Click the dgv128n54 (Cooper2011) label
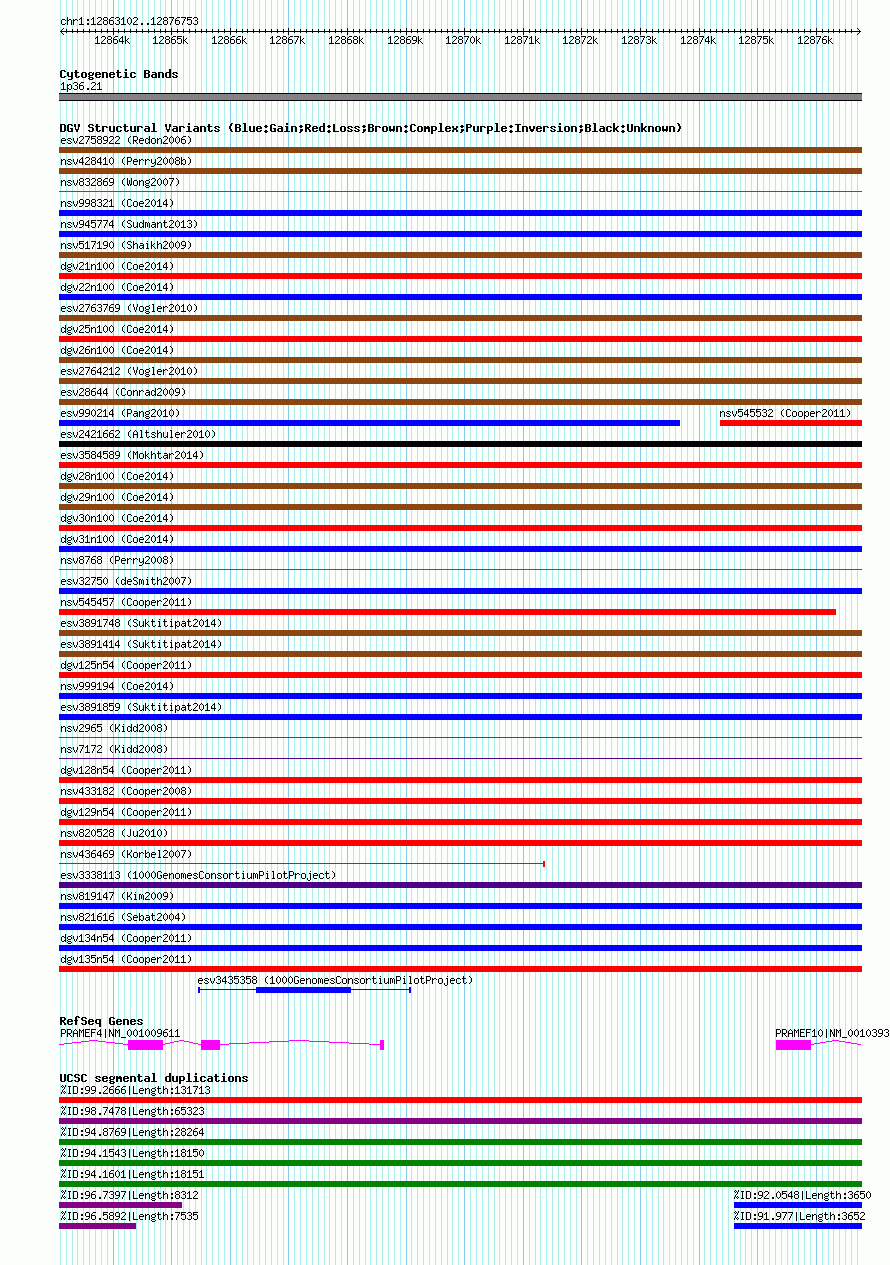The width and height of the screenshot is (890, 1265). 126,770
